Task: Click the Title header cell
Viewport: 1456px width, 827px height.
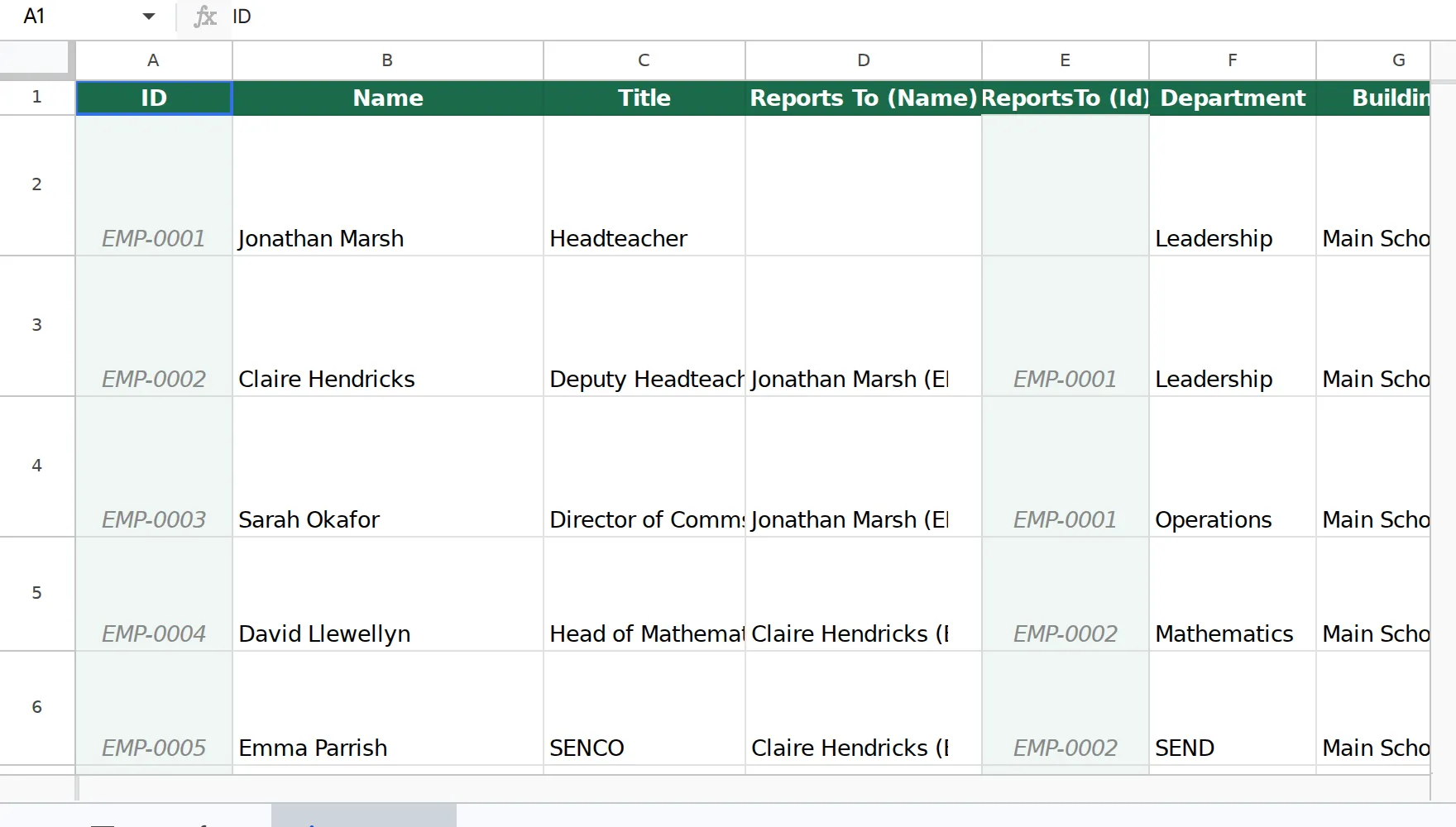Action: (x=644, y=98)
